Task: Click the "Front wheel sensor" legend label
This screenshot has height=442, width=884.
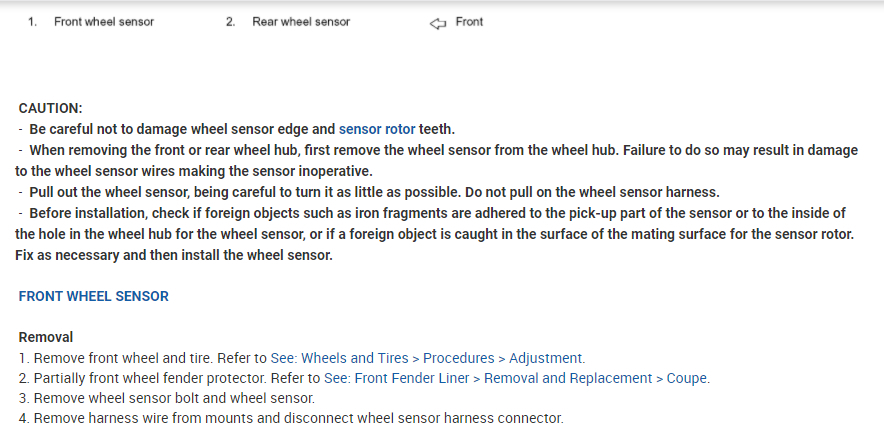Action: click(x=104, y=22)
